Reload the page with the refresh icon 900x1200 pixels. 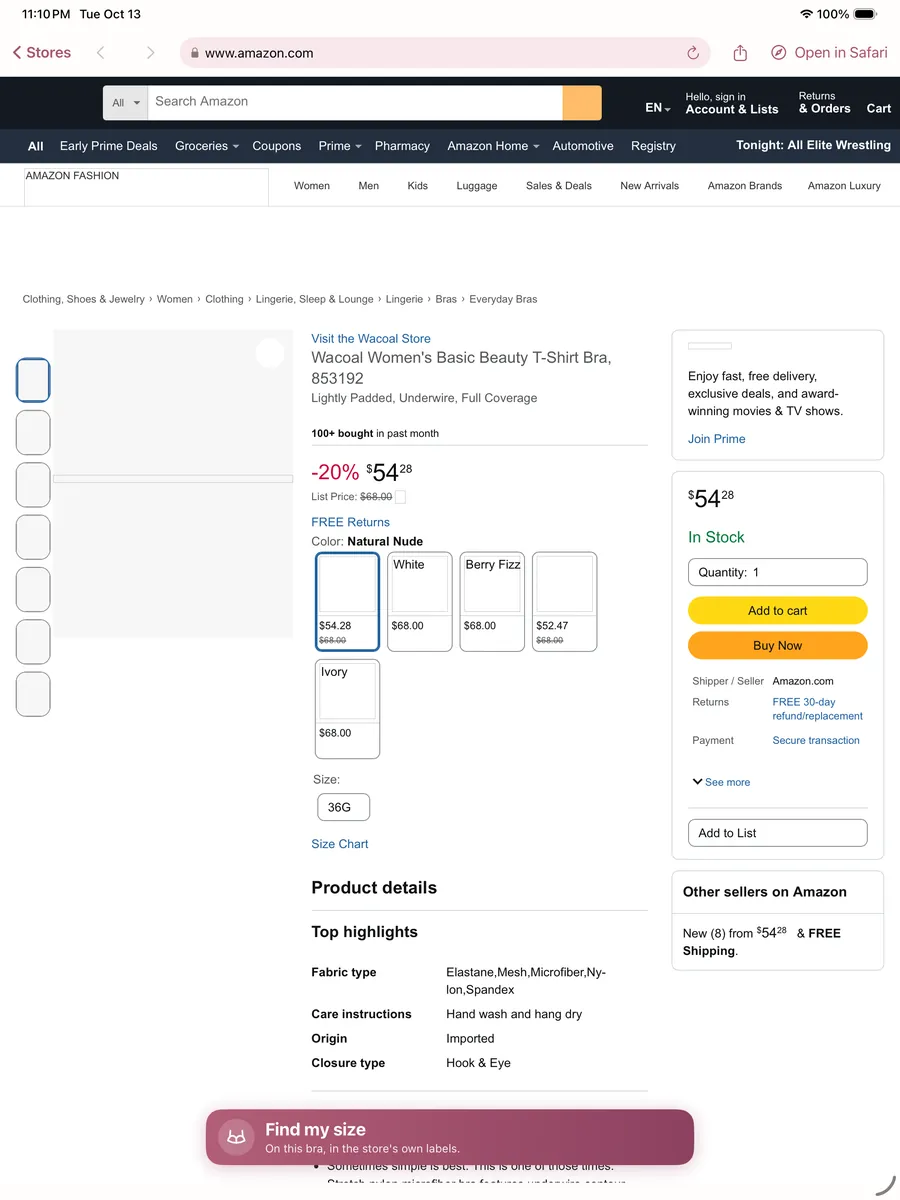[693, 53]
